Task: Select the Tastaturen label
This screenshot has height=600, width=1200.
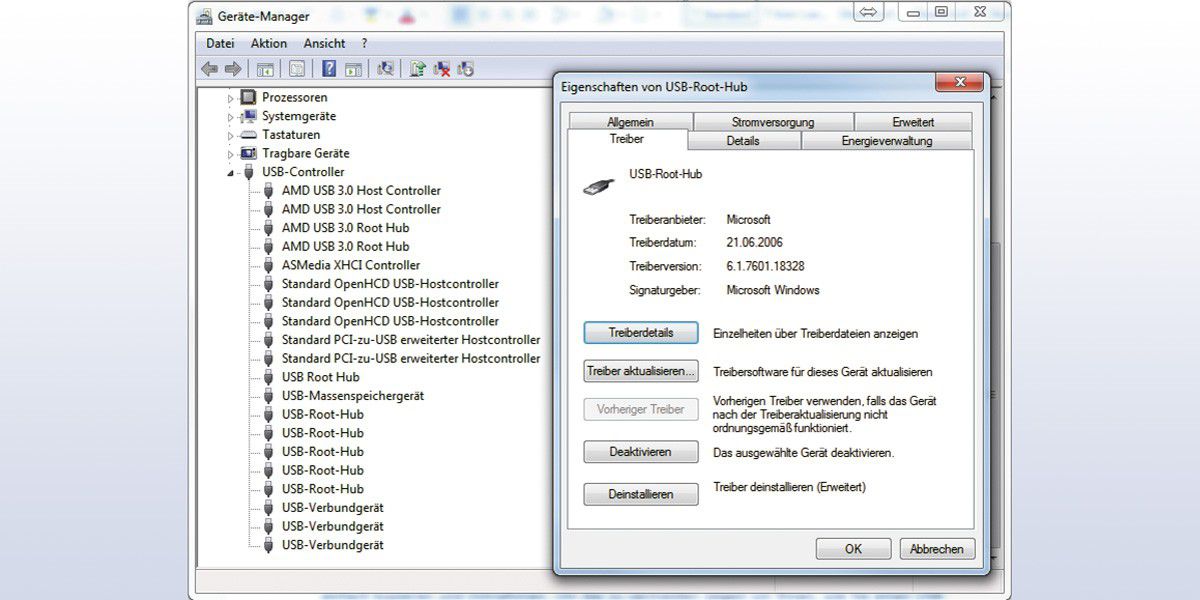Action: pyautogui.click(x=291, y=135)
